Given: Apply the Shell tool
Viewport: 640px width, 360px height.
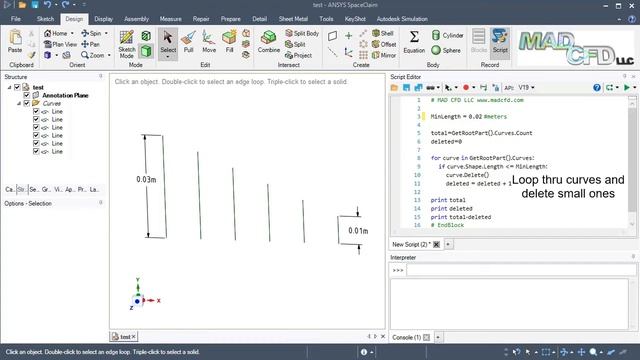Looking at the screenshot, I should pyautogui.click(x=383, y=33).
